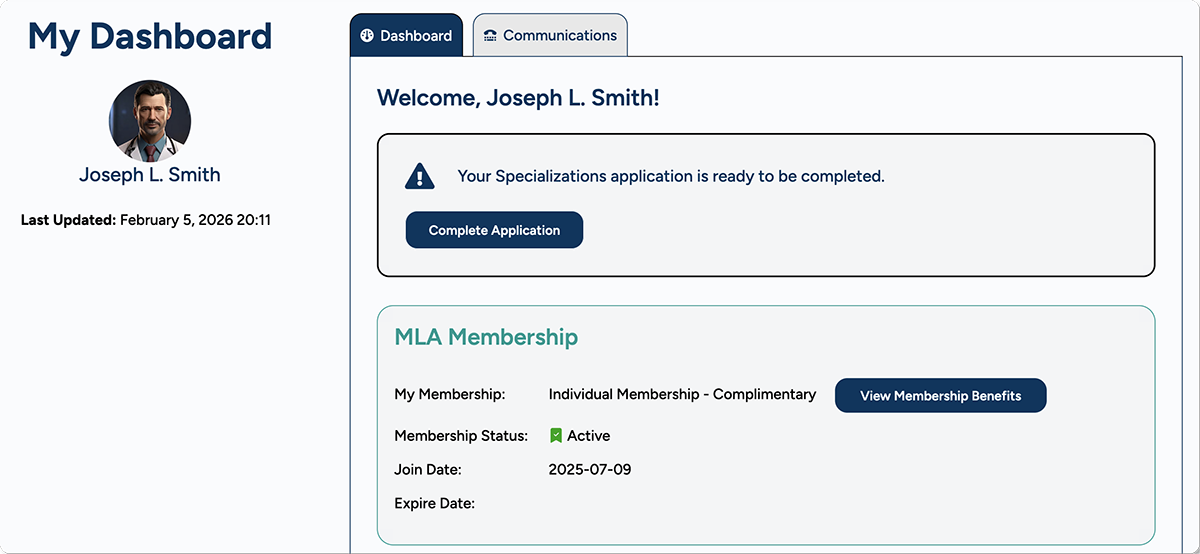Screen dimensions: 1200x554
Task: Click the green Active status badge icon
Action: pyautogui.click(x=556, y=436)
